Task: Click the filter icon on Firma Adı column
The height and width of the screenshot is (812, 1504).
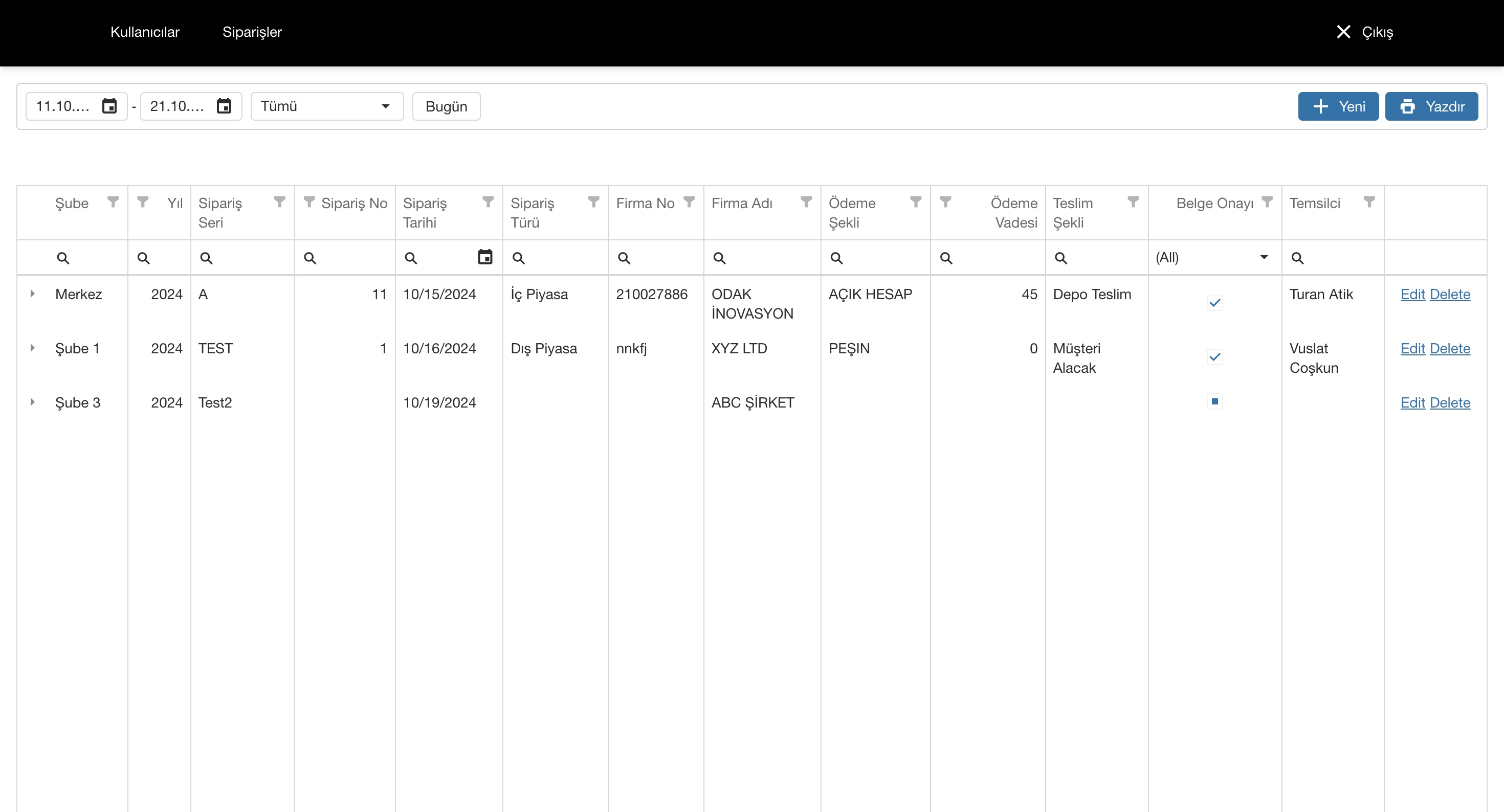Action: 806,202
